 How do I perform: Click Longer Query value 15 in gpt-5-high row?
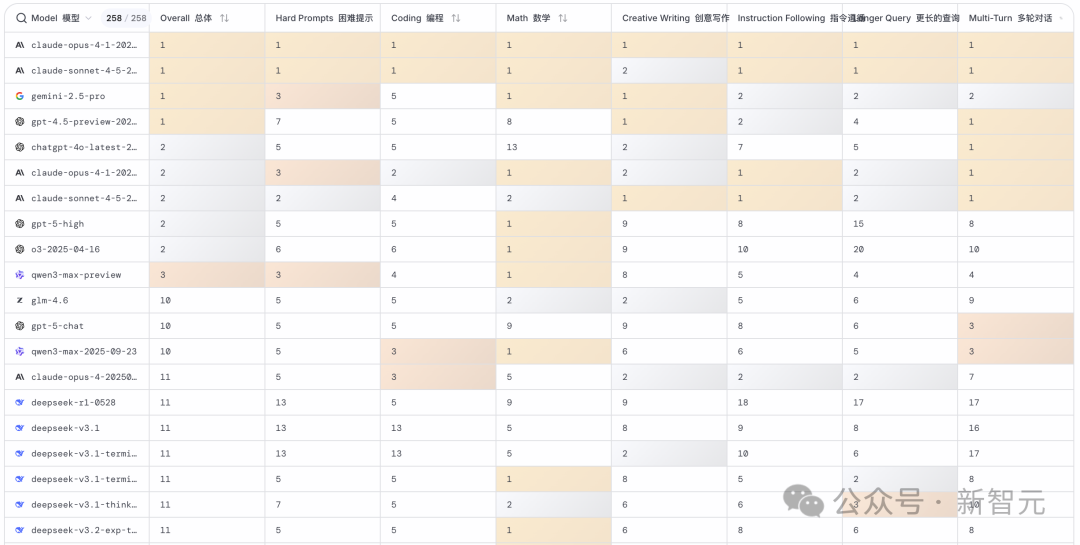pos(858,224)
